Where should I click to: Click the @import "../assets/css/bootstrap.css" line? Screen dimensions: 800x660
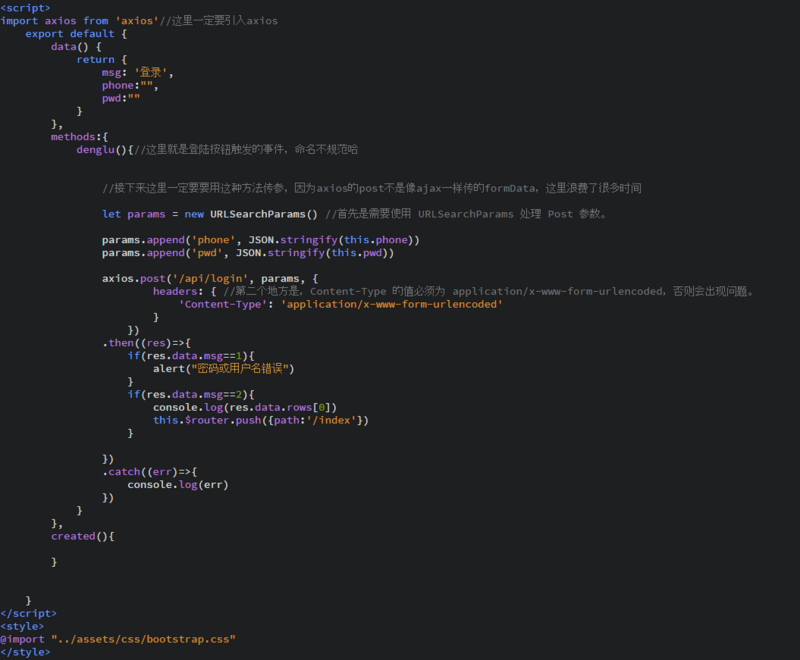click(118, 639)
